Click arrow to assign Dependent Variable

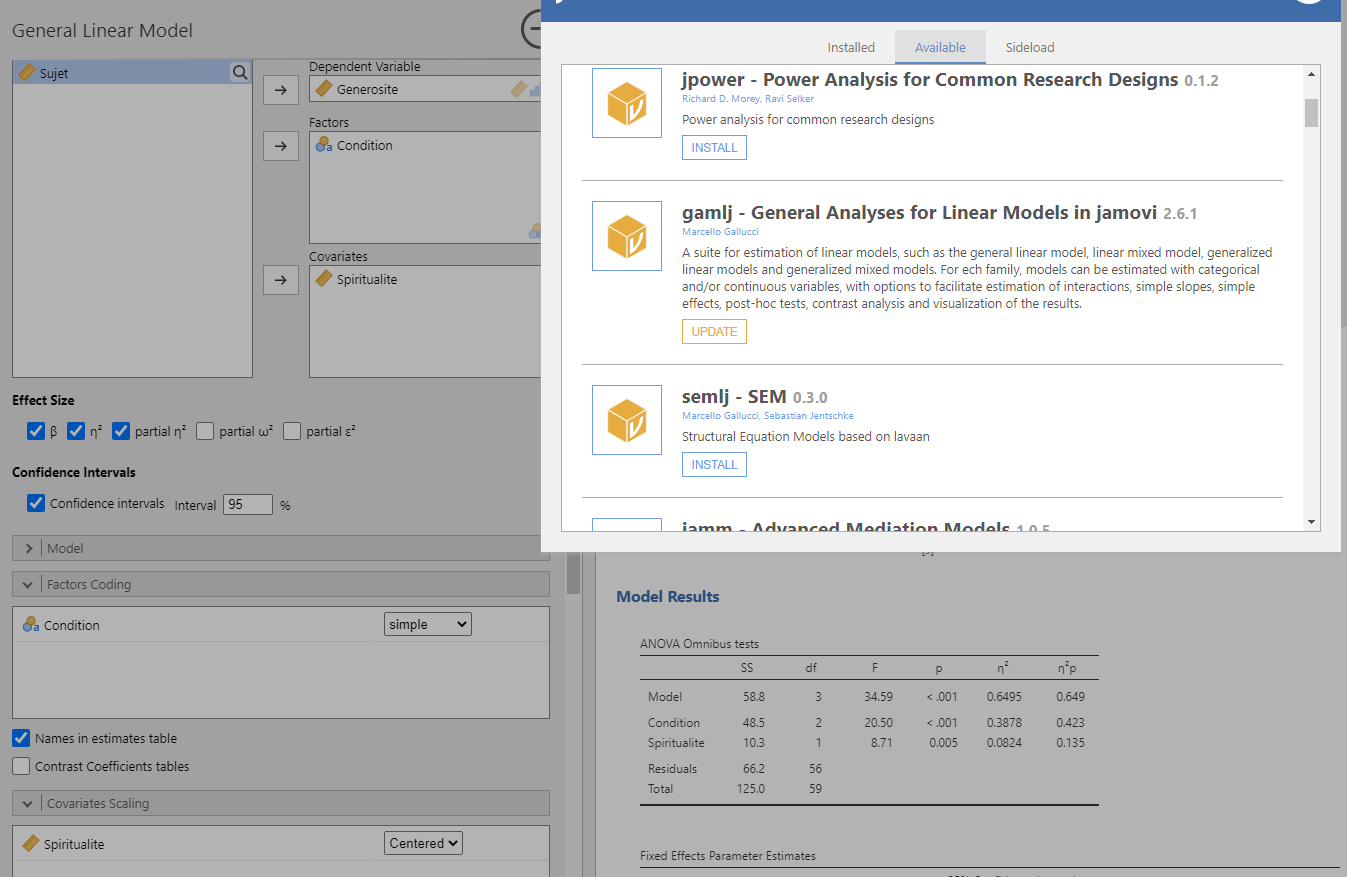[x=281, y=90]
